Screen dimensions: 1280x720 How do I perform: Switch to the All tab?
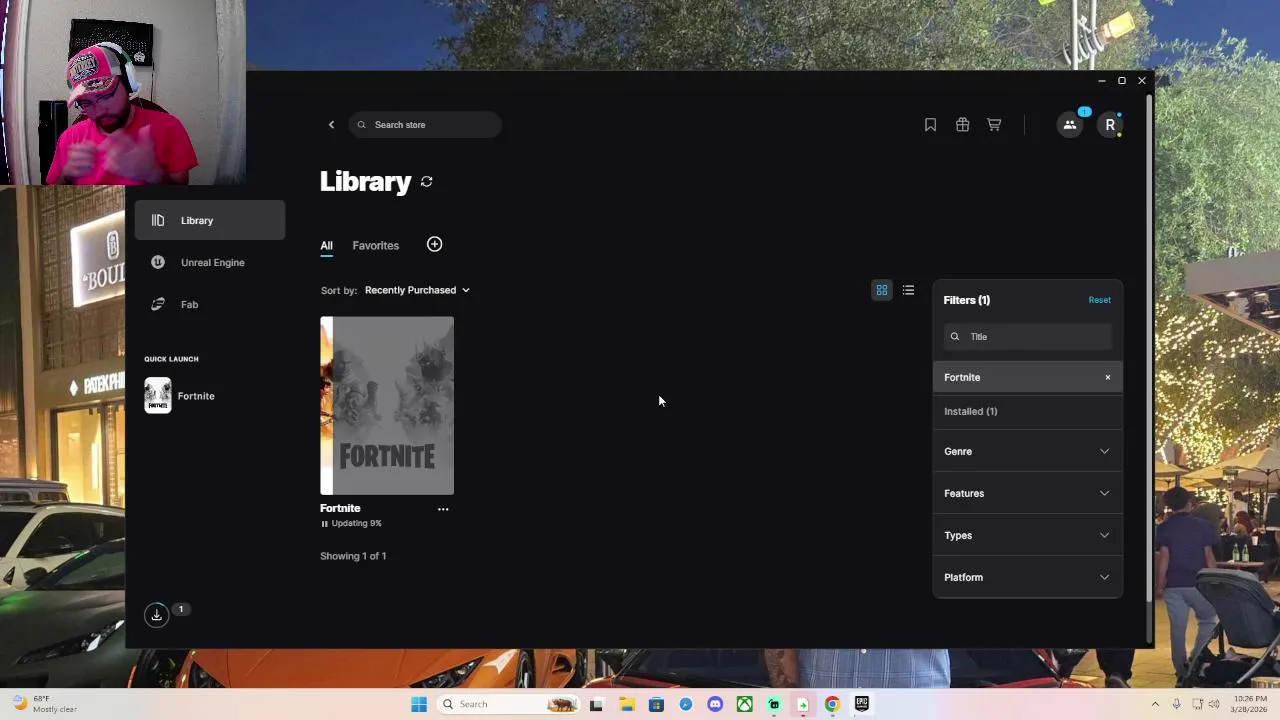[x=326, y=245]
